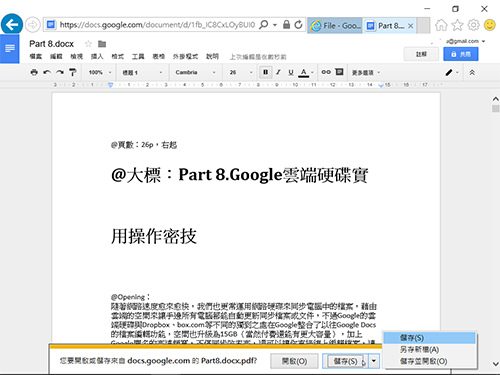Screen dimensions: 500x375
Task: Click the search magnifier in address bar
Action: coord(263,25)
